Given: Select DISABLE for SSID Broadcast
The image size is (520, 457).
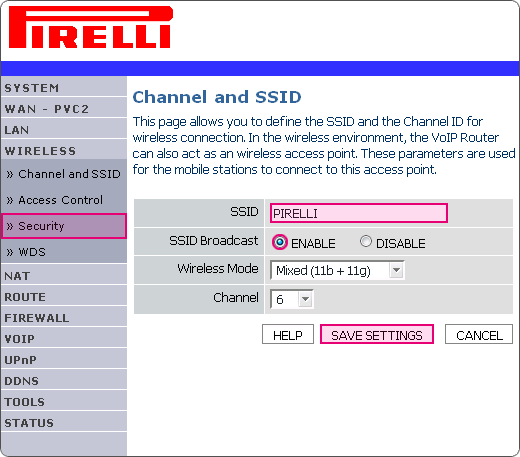Looking at the screenshot, I should tap(366, 241).
